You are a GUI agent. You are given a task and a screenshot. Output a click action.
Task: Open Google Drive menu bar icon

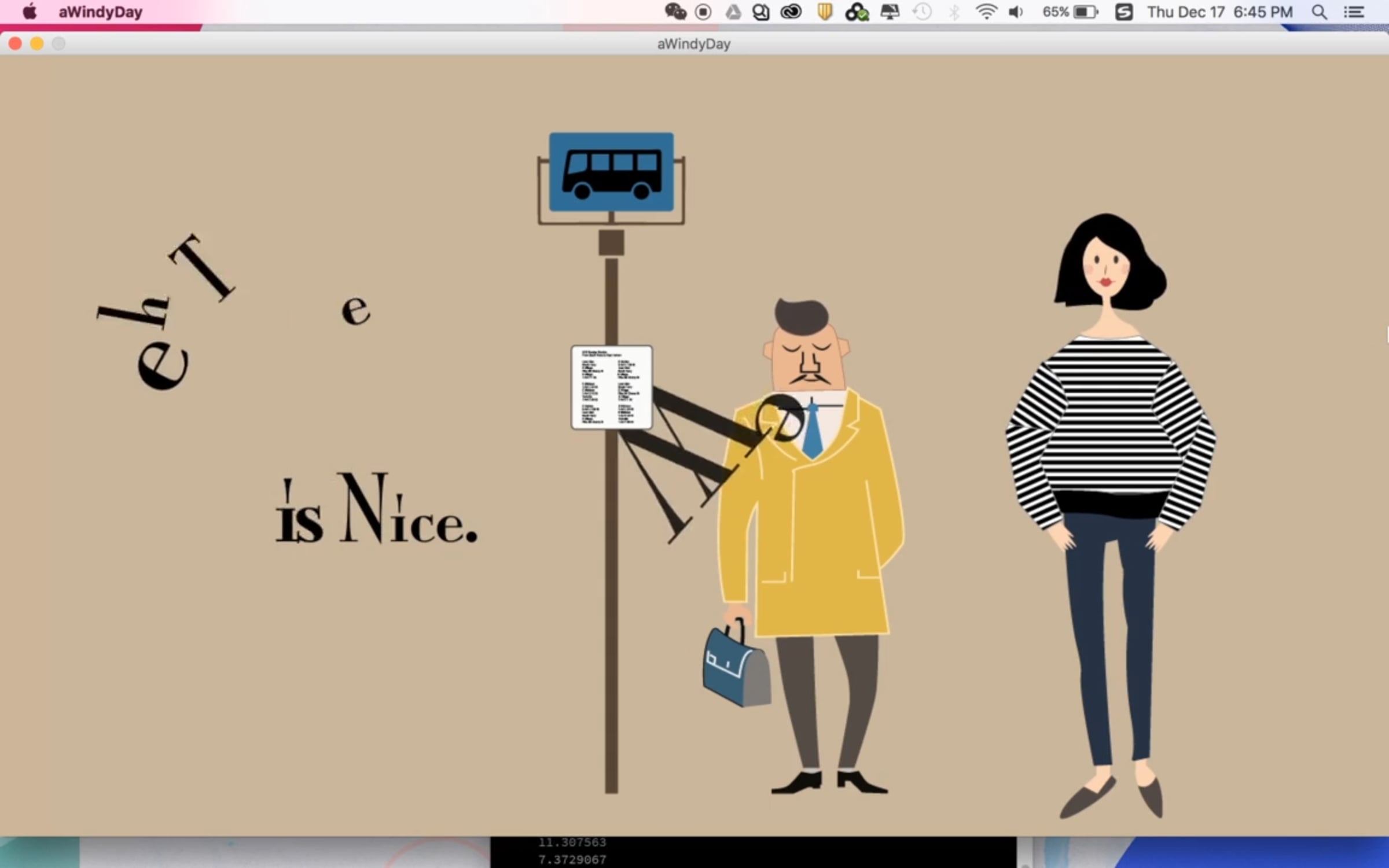tap(733, 12)
